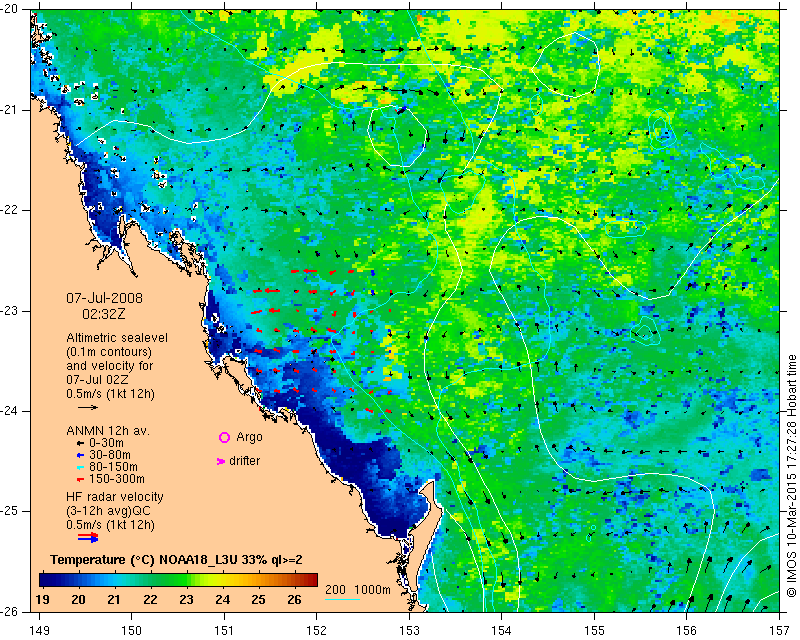Click the 153 longitude axis label
Screen dimensions: 800x640
[409, 631]
